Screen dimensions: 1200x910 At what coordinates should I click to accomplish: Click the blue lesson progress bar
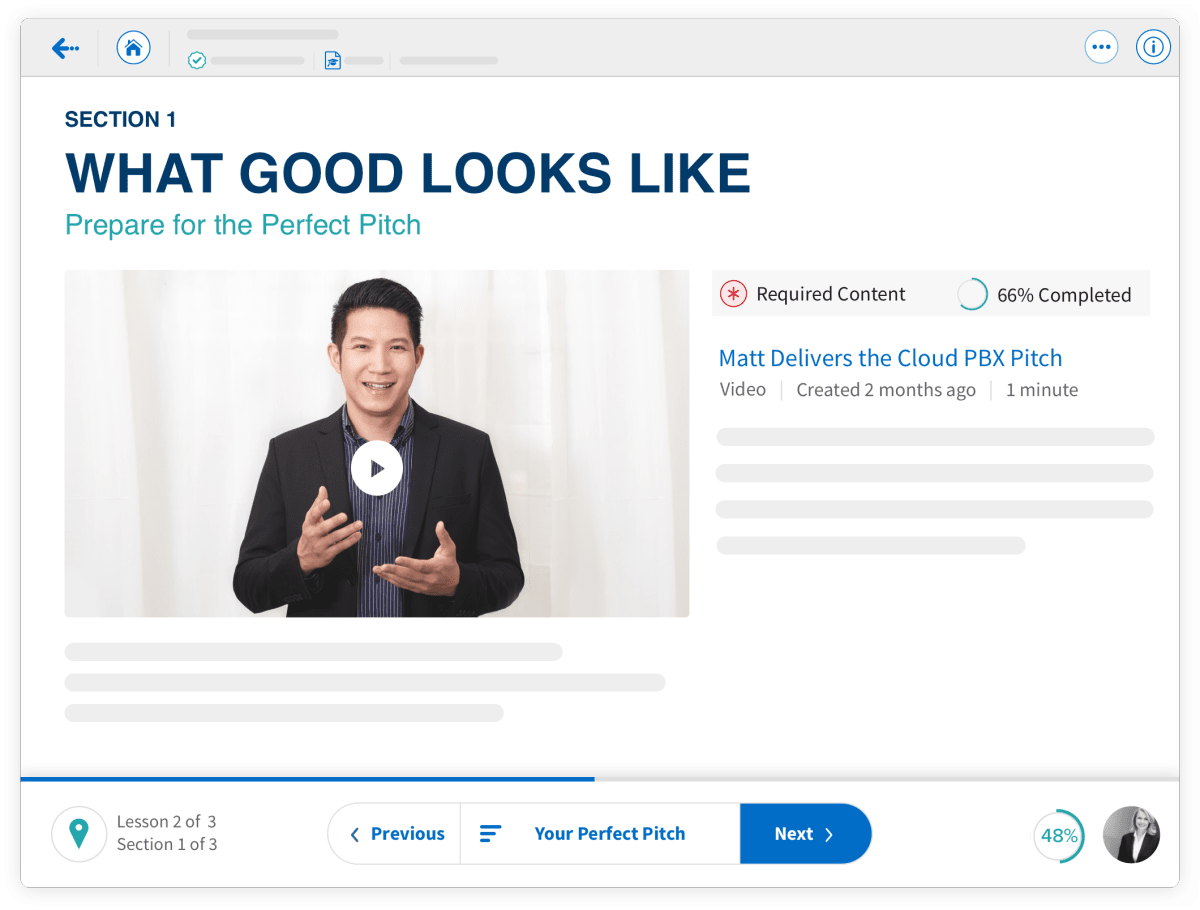point(307,778)
